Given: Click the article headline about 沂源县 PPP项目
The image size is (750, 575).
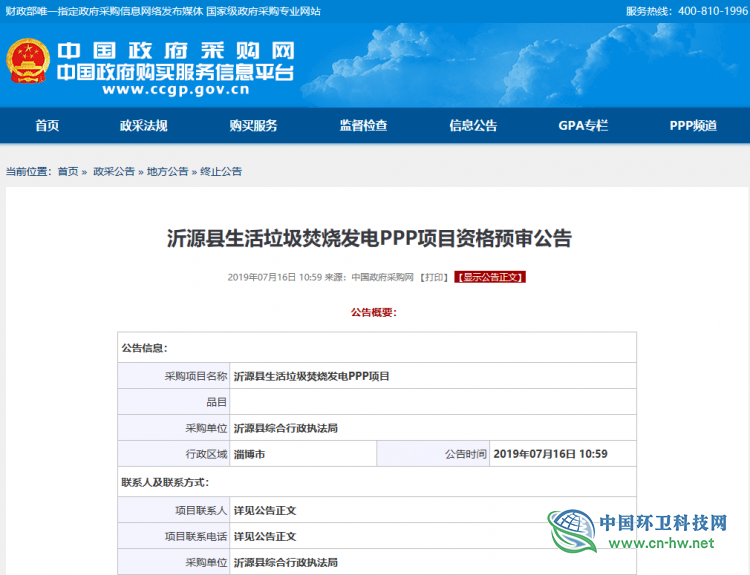Looking at the screenshot, I should [369, 238].
